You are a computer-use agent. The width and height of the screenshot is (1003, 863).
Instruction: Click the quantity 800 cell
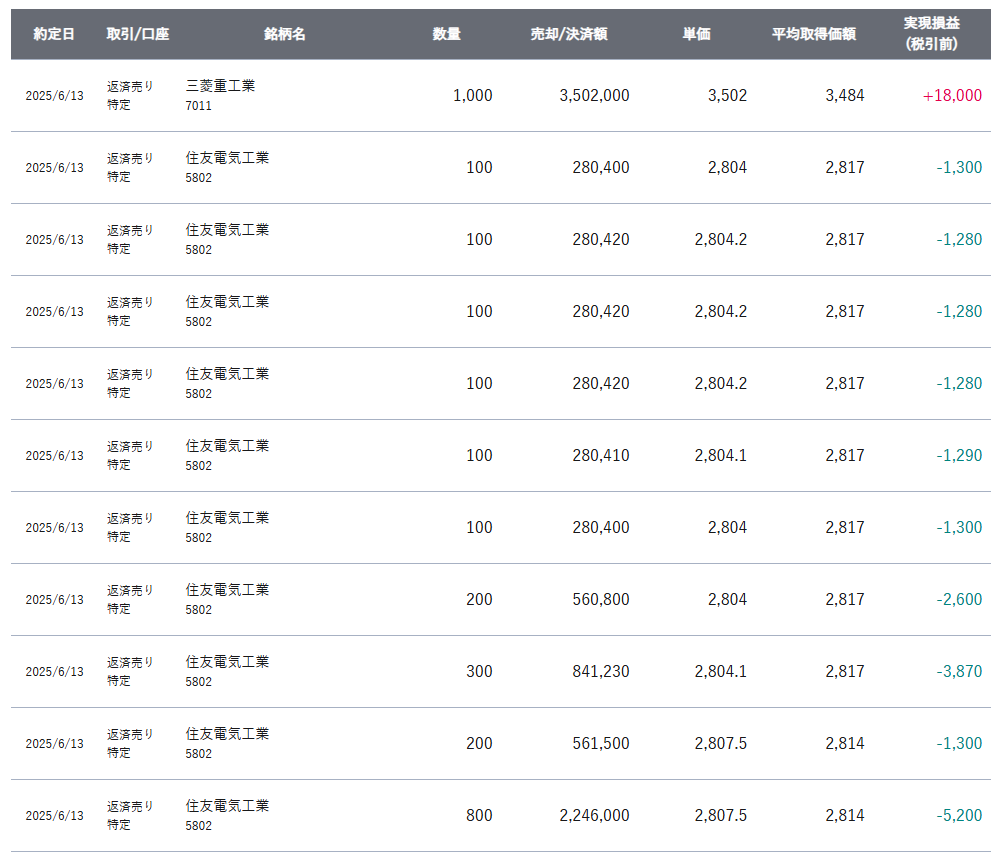coord(479,816)
